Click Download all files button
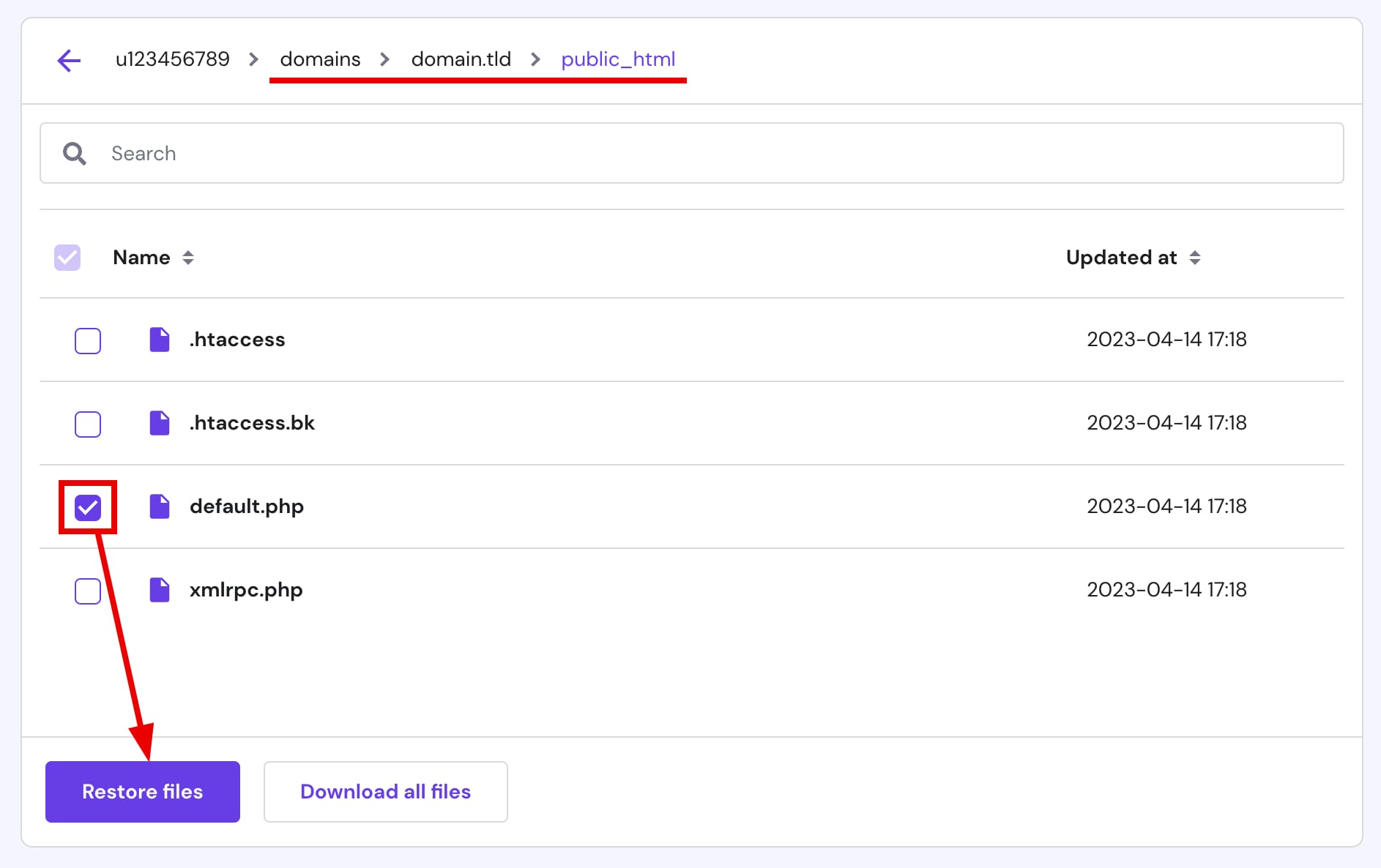 click(385, 792)
